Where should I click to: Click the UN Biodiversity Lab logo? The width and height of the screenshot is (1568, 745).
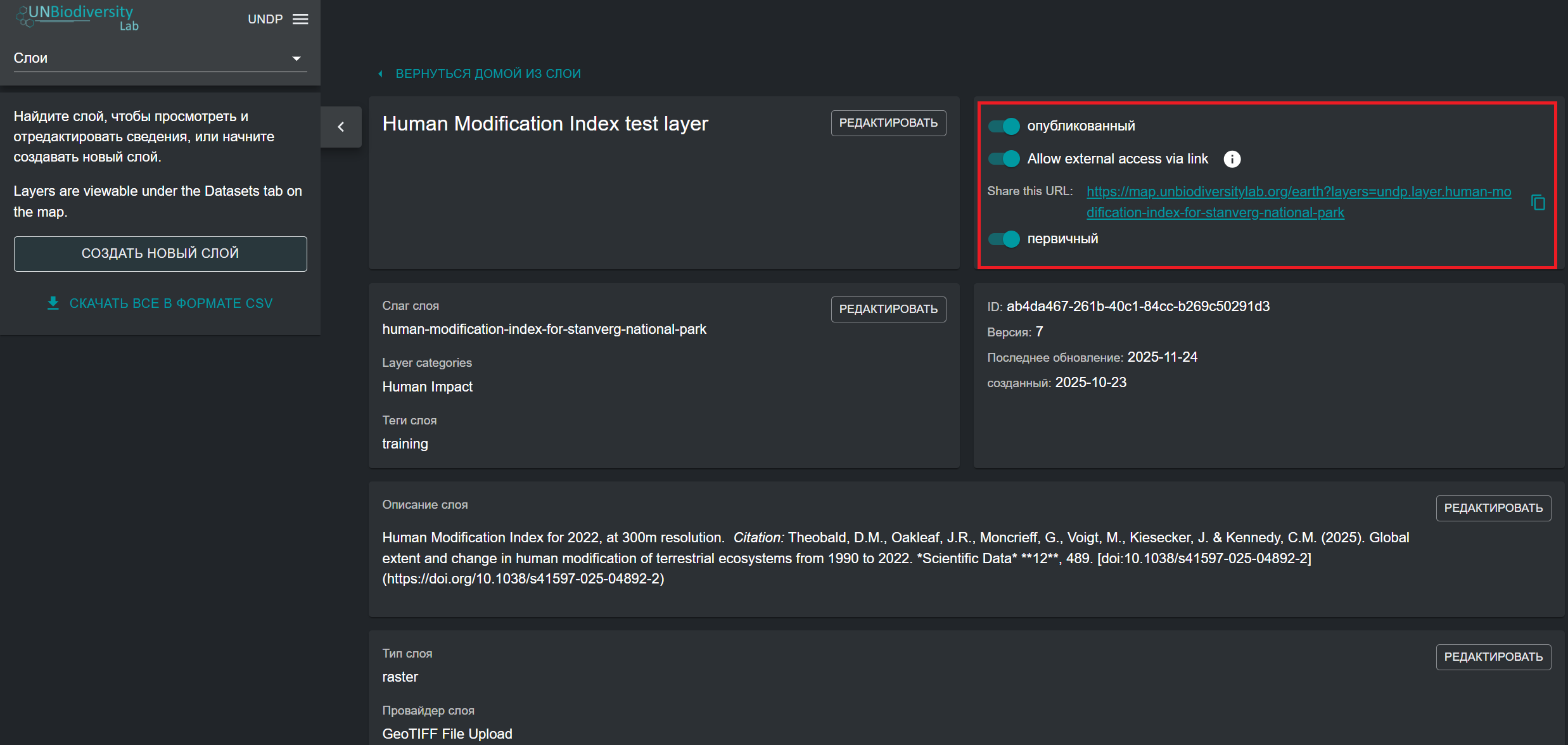(x=77, y=17)
